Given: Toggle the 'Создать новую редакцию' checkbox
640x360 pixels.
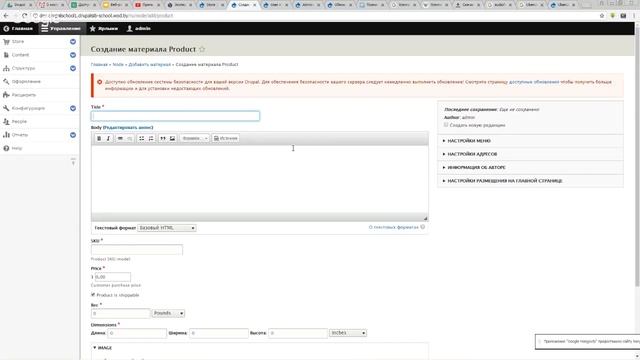Looking at the screenshot, I should coord(446,125).
